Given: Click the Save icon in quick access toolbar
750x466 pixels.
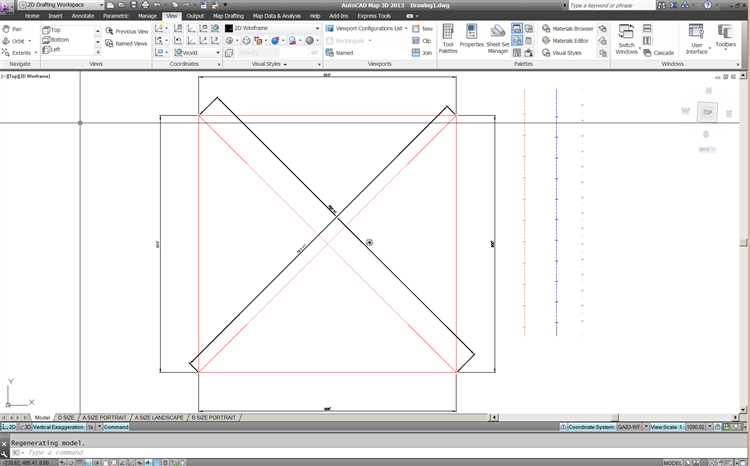Looking at the screenshot, I should pyautogui.click(x=133, y=5).
